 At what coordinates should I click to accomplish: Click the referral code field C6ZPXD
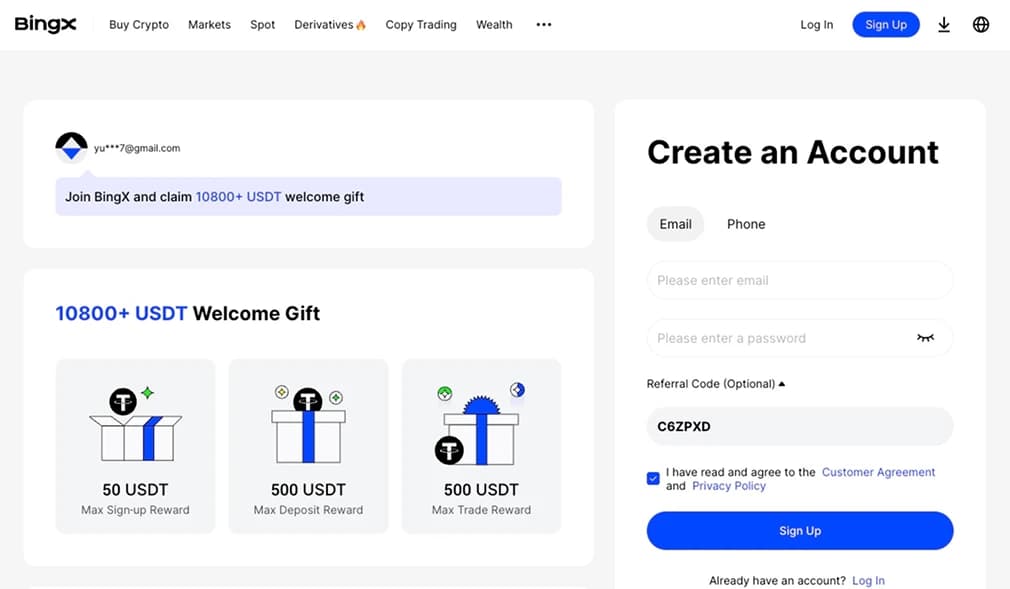click(800, 426)
